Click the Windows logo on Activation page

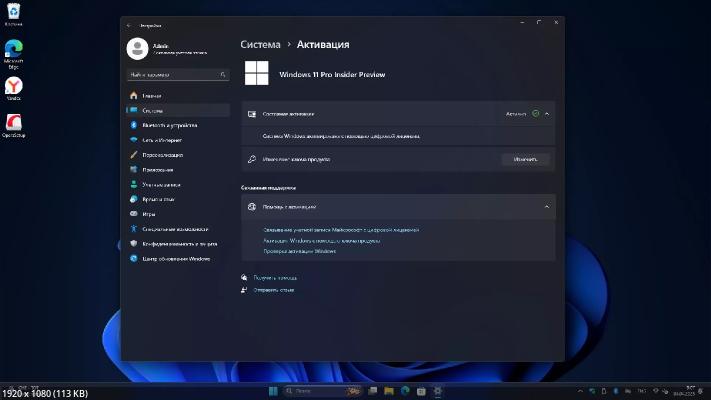pyautogui.click(x=257, y=73)
